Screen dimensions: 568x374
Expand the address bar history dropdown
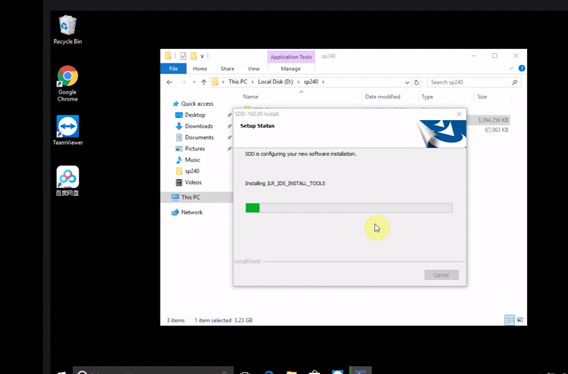tap(407, 83)
